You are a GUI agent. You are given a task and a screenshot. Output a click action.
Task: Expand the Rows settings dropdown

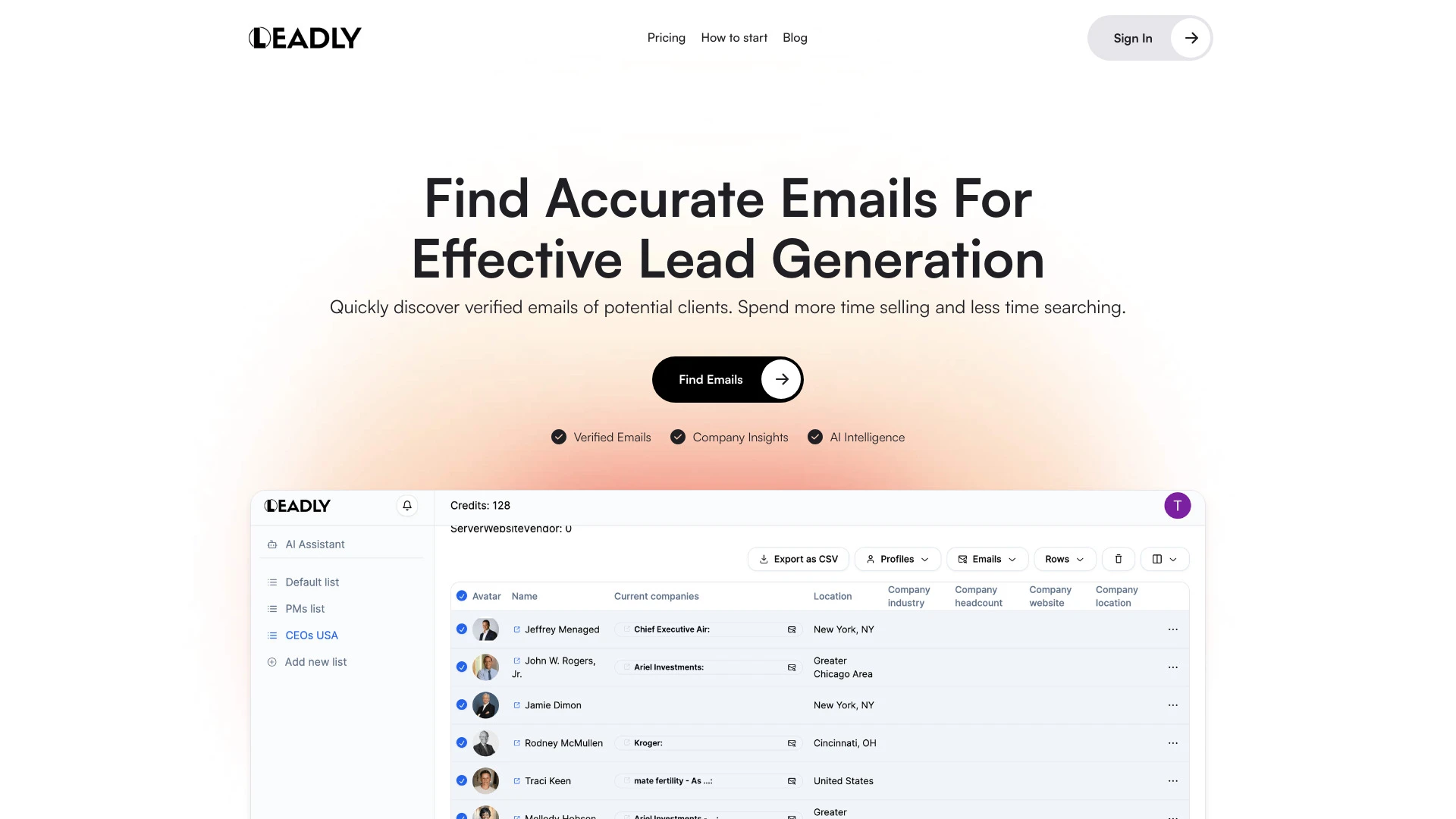tap(1065, 559)
